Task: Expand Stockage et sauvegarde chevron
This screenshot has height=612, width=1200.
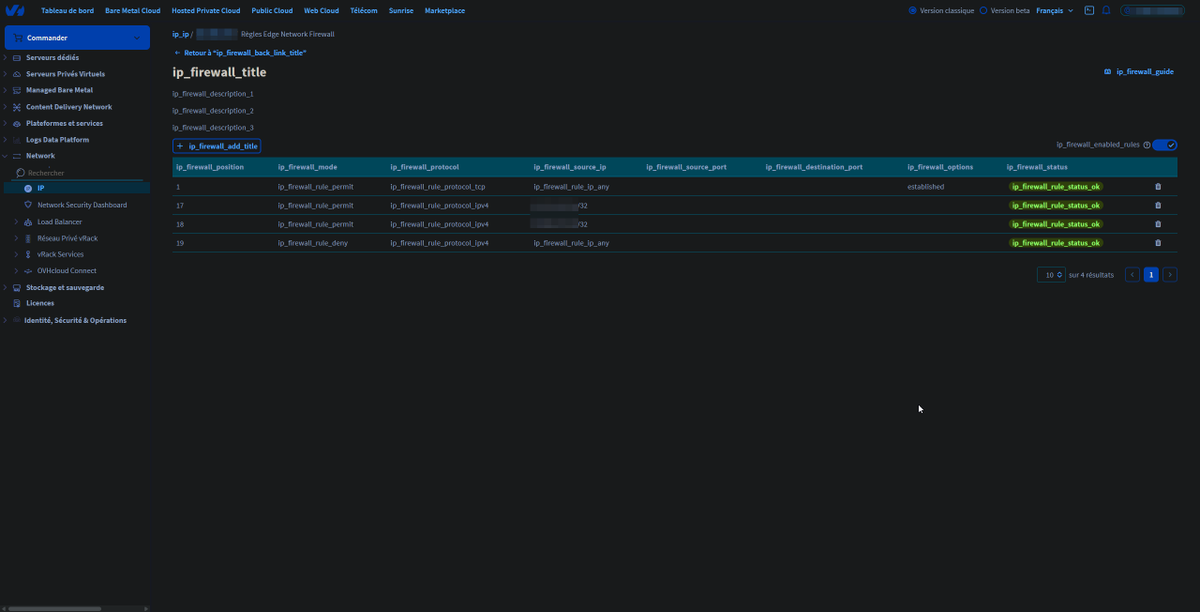Action: coord(5,287)
